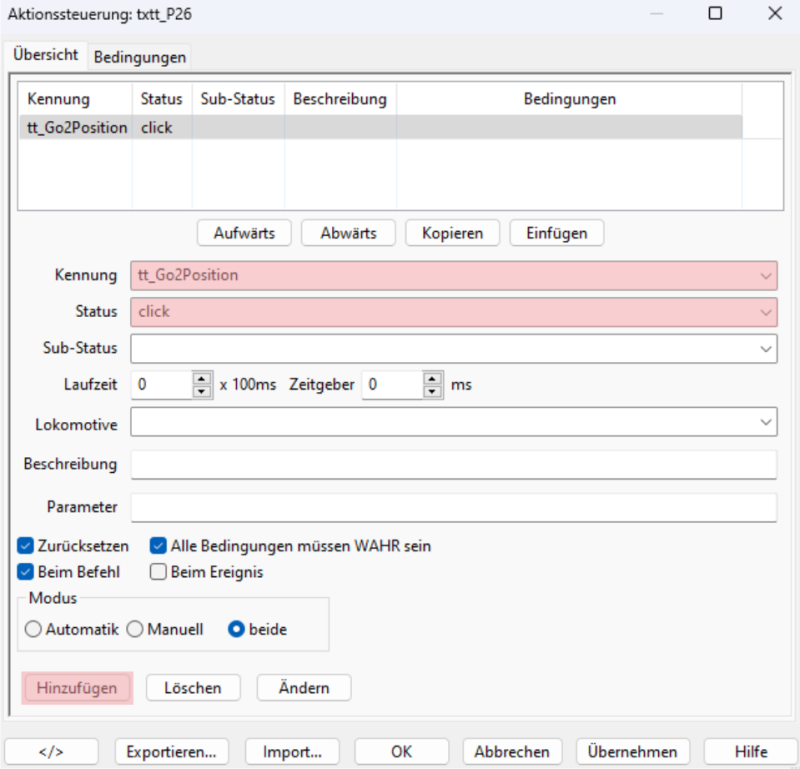Select the Übersicht tab
800x769 pixels.
(46, 55)
